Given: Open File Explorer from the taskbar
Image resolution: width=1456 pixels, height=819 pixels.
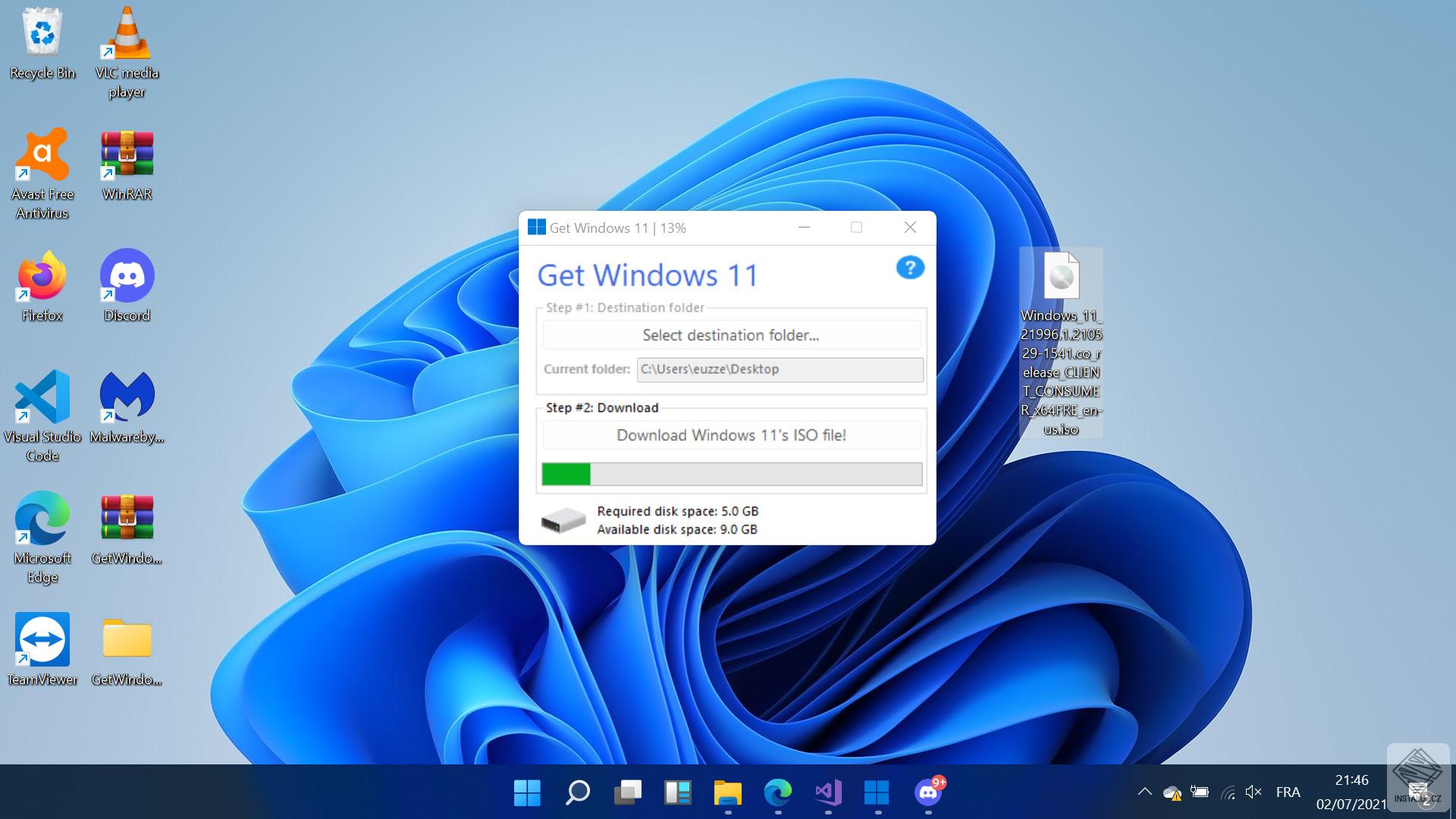Looking at the screenshot, I should point(728,792).
